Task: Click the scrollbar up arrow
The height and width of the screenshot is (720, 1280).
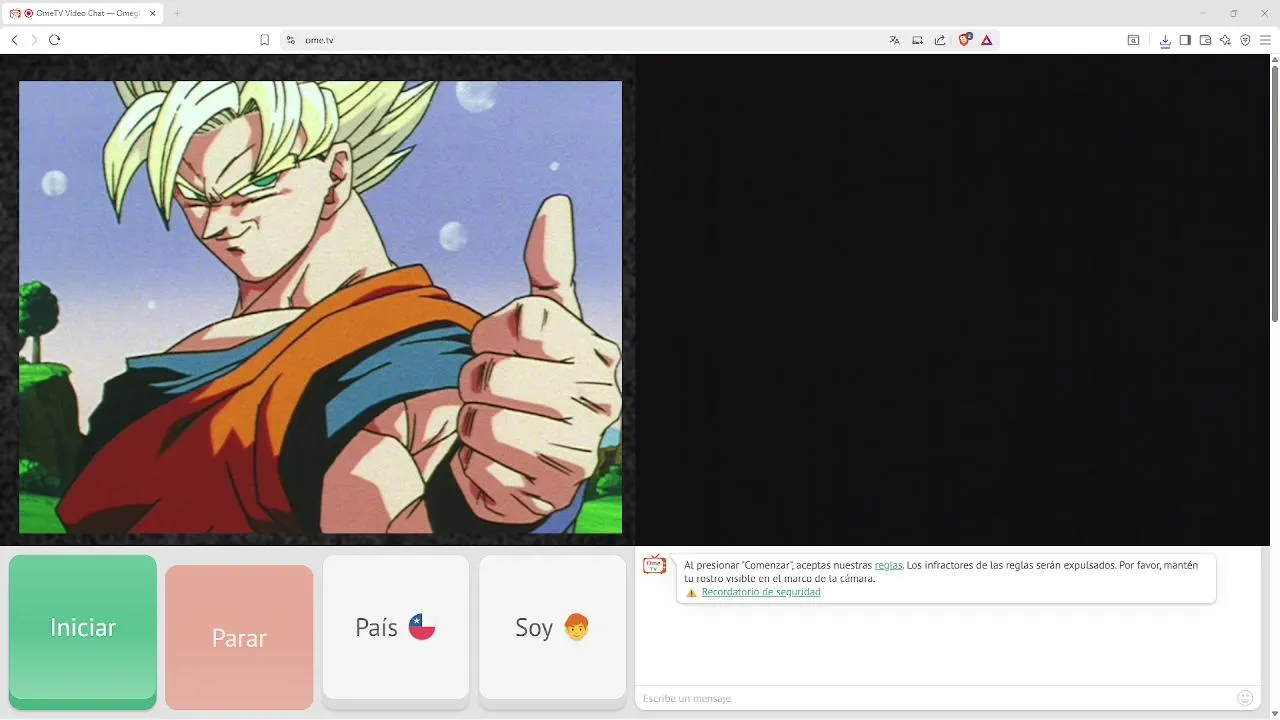Action: point(1274,60)
